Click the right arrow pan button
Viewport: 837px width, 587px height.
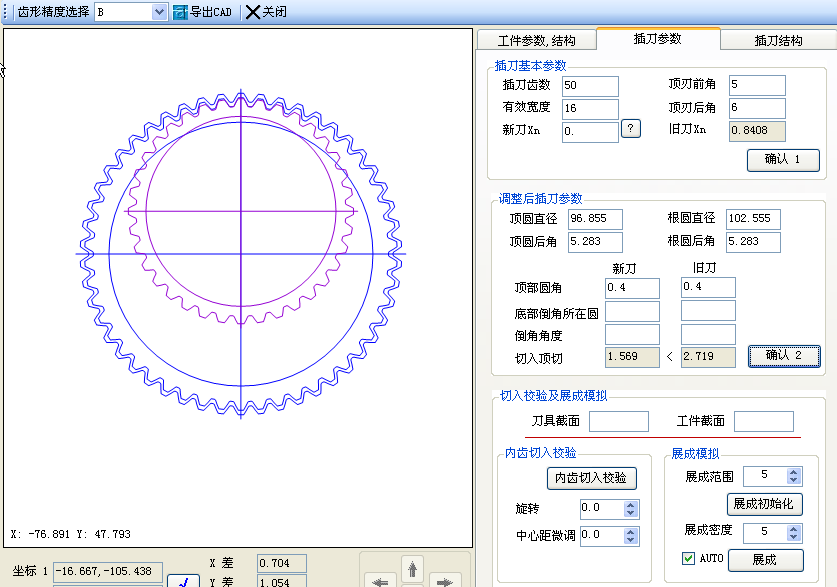point(444,581)
